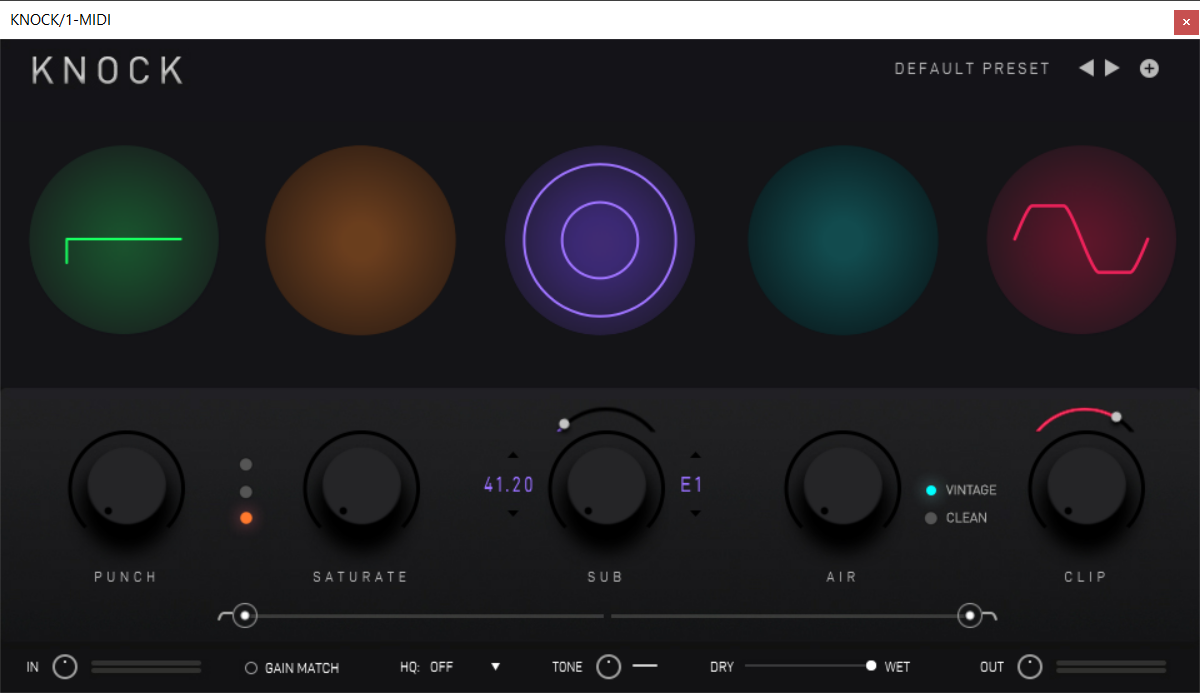Click the In gain knob

tap(65, 667)
